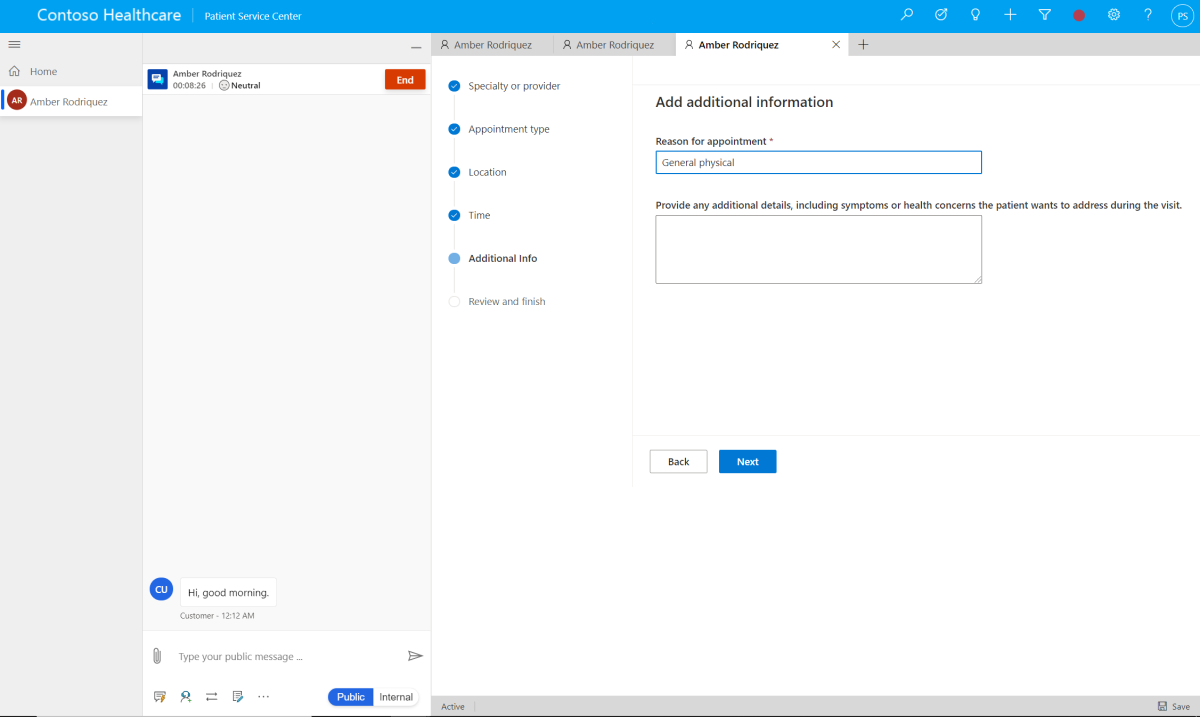The image size is (1200, 717).
Task: Close the active Amber Rodriquez tab
Action: pyautogui.click(x=836, y=45)
